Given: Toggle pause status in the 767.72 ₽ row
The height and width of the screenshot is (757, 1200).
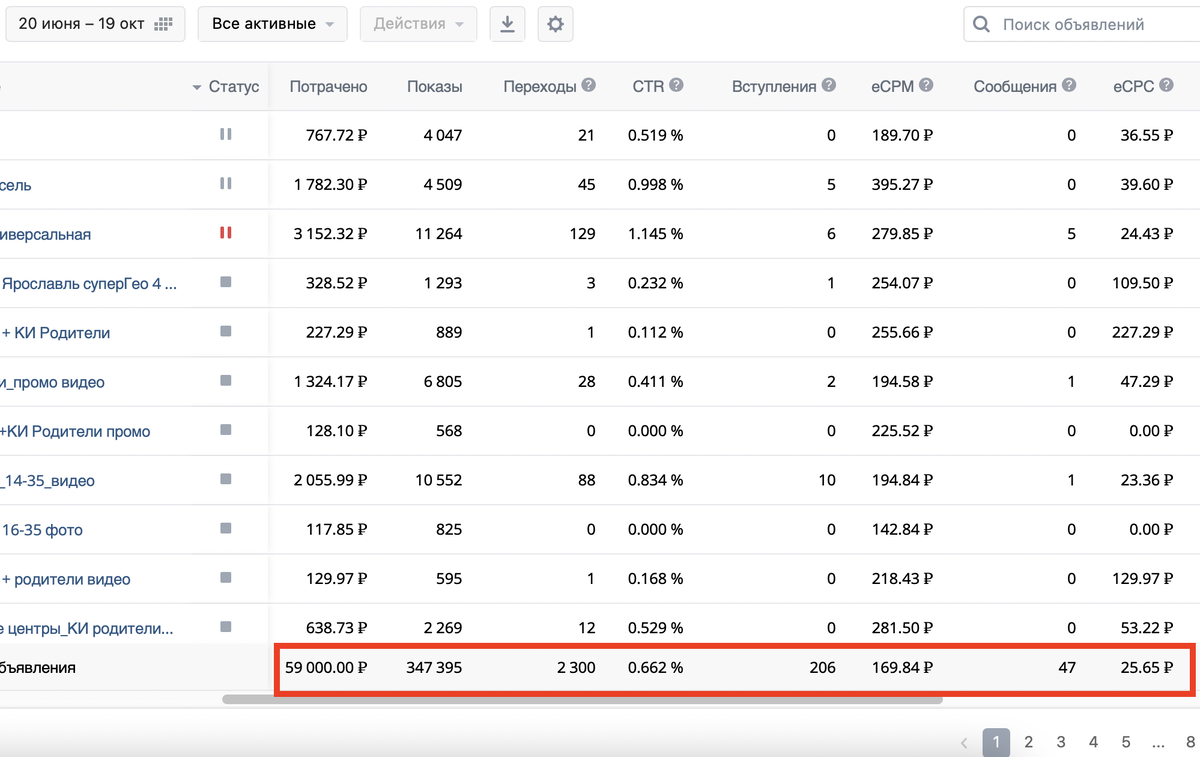Looking at the screenshot, I should pyautogui.click(x=225, y=134).
